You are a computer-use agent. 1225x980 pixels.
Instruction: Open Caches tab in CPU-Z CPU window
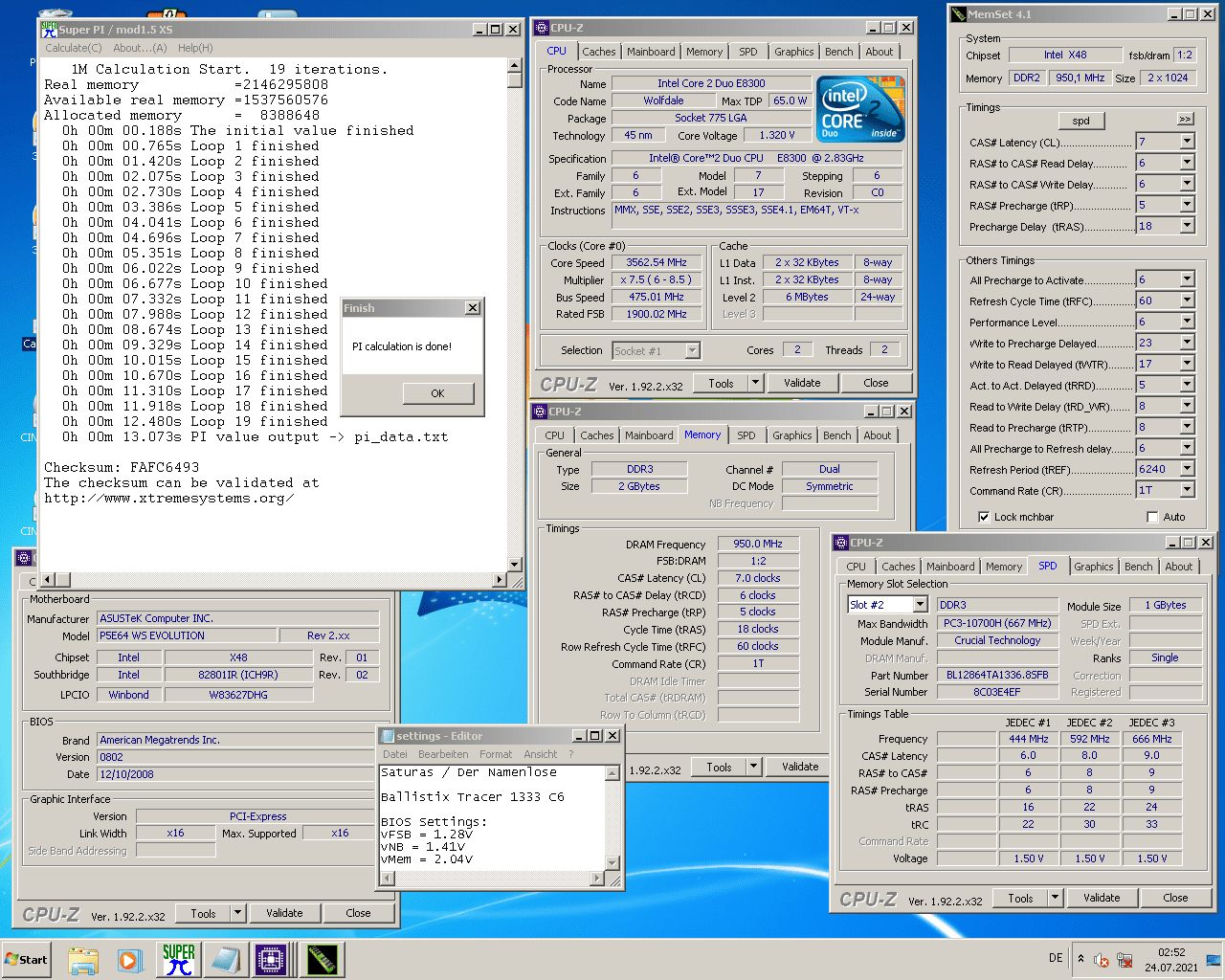click(x=599, y=52)
